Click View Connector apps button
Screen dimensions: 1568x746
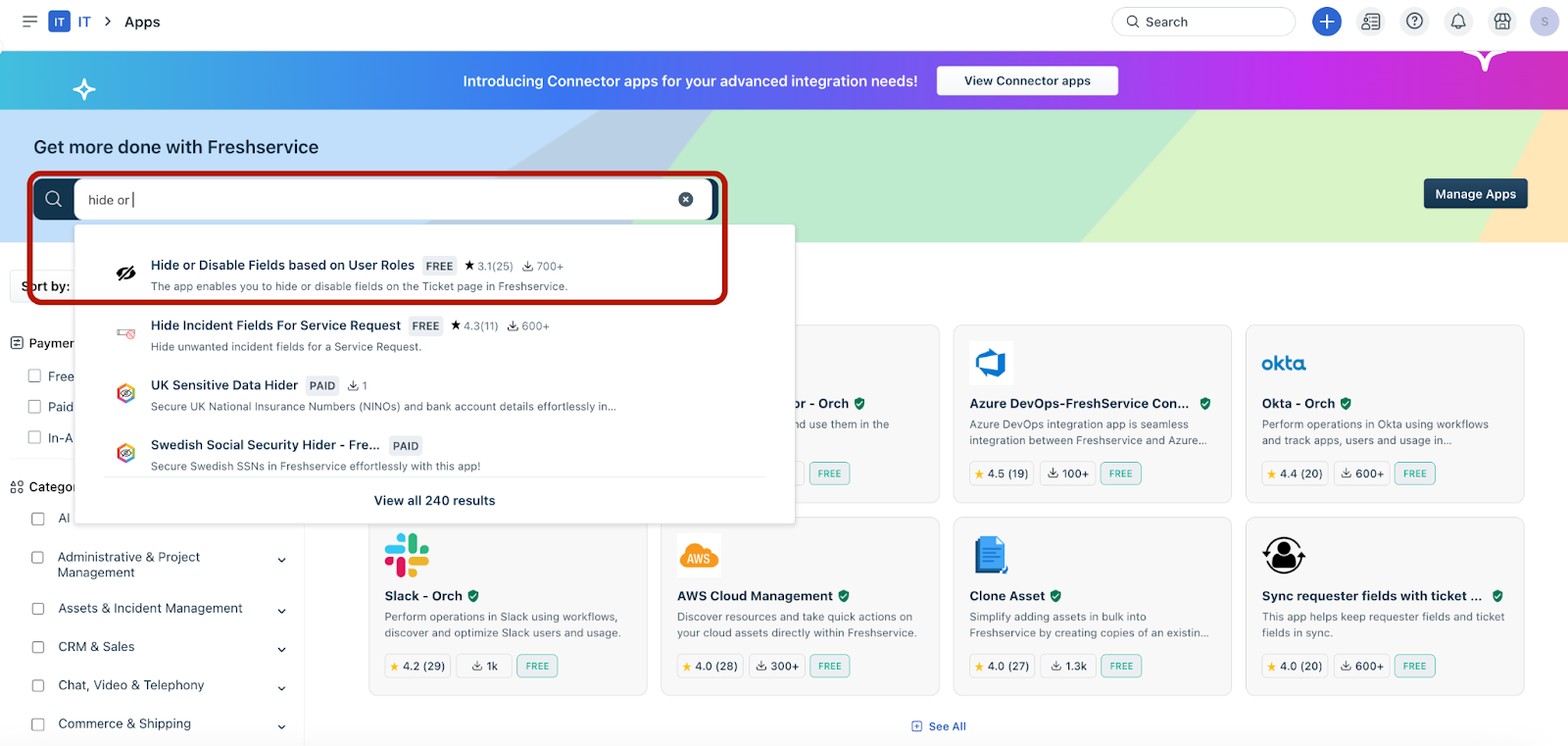[x=1027, y=80]
